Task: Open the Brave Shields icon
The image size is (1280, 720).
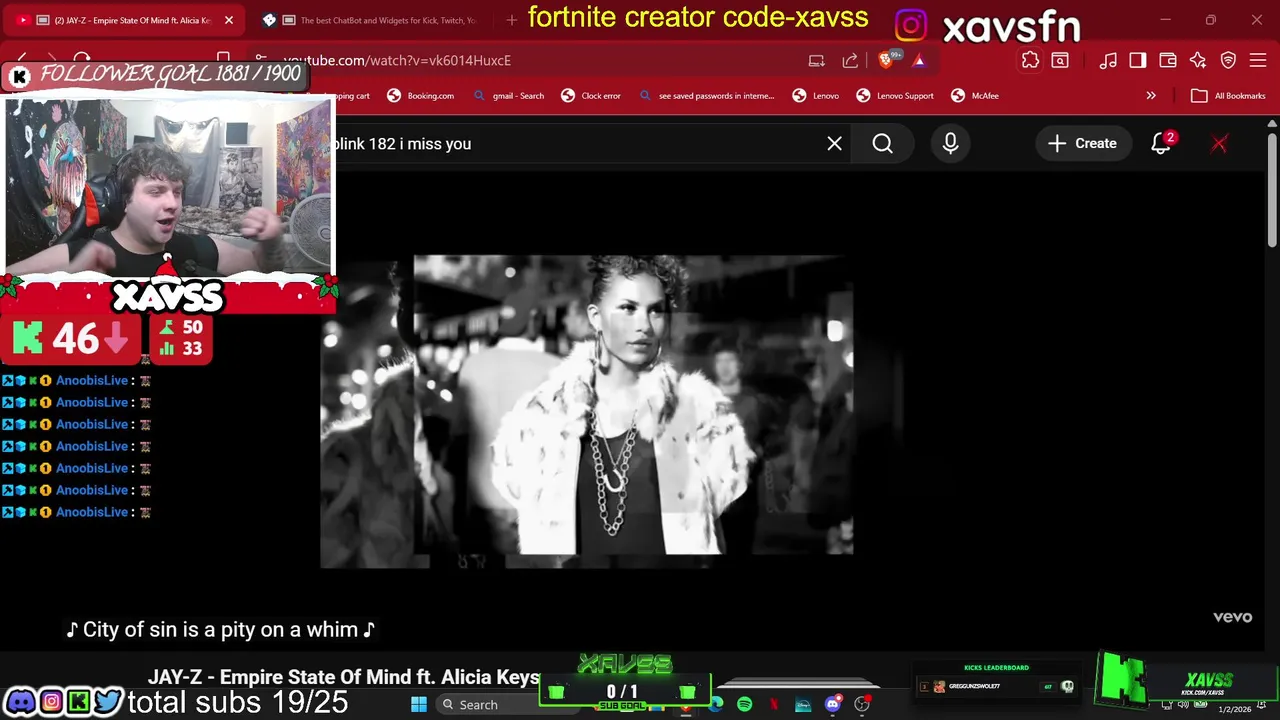Action: point(886,60)
